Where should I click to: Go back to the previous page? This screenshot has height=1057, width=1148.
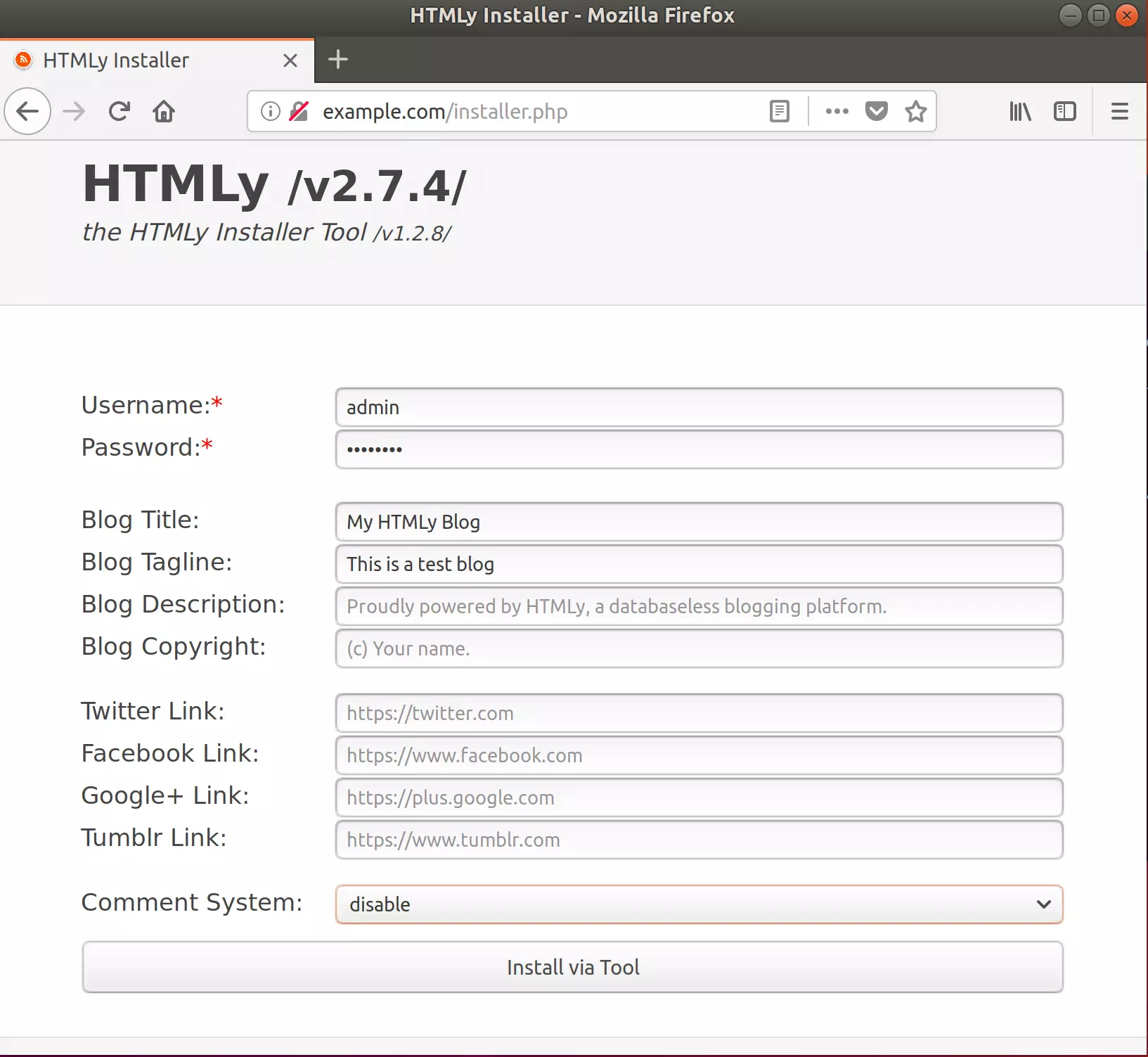point(27,111)
